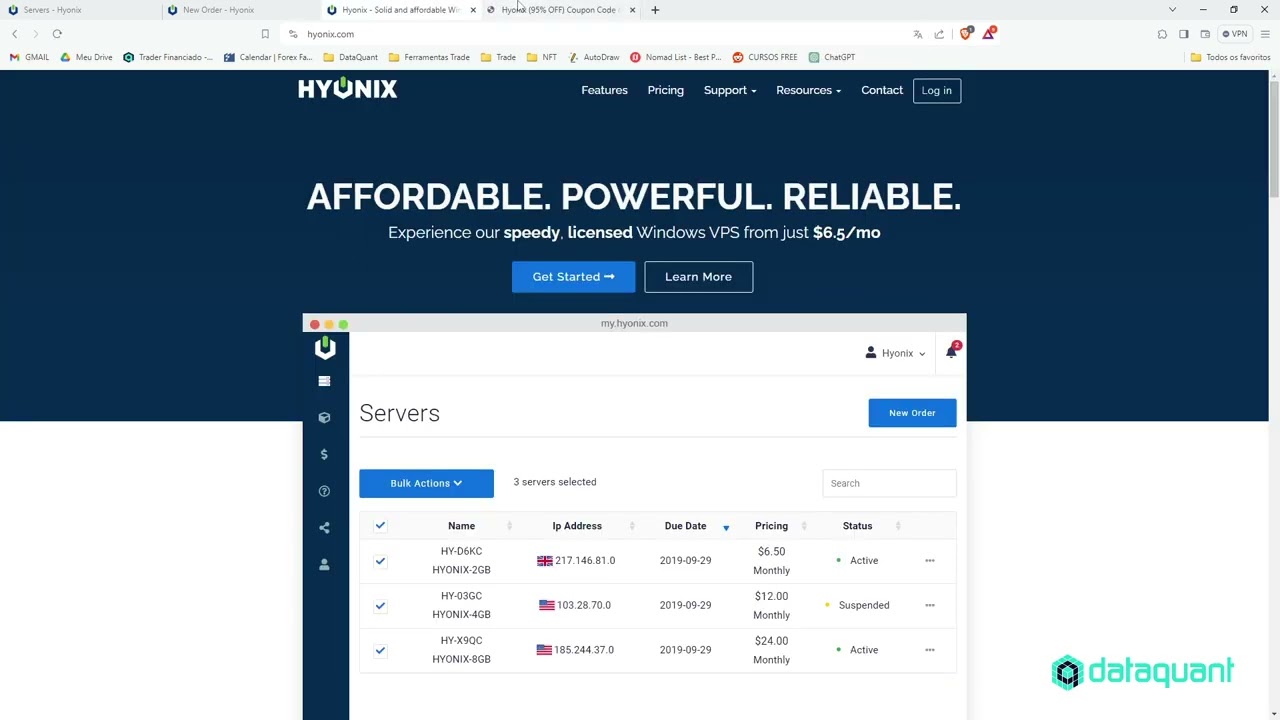Image resolution: width=1280 pixels, height=720 pixels.
Task: Expand the Support dropdown menu
Action: coord(730,90)
